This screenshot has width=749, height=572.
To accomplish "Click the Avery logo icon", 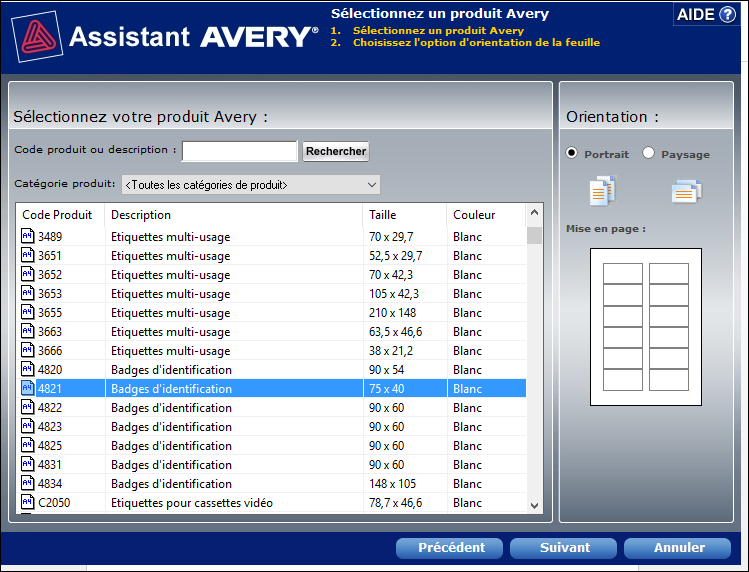I will tap(37, 36).
